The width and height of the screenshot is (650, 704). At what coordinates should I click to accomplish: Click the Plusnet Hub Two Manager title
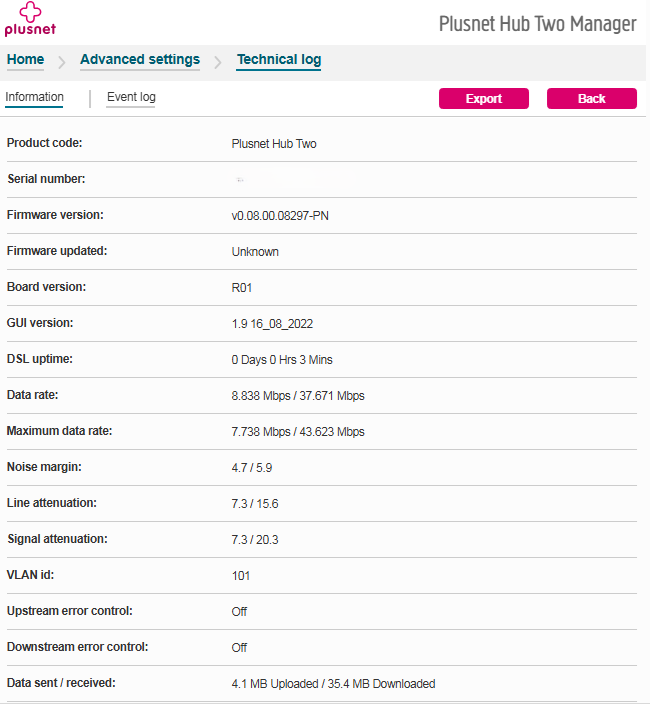click(537, 24)
